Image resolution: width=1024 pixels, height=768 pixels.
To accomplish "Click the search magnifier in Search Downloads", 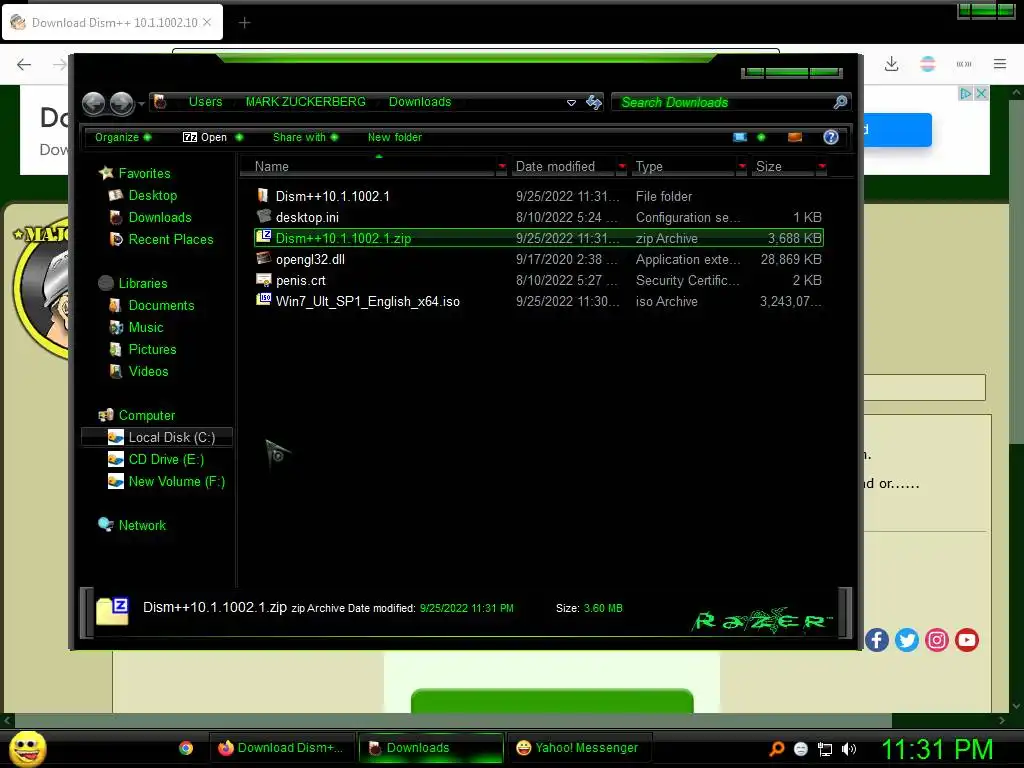I will (840, 102).
